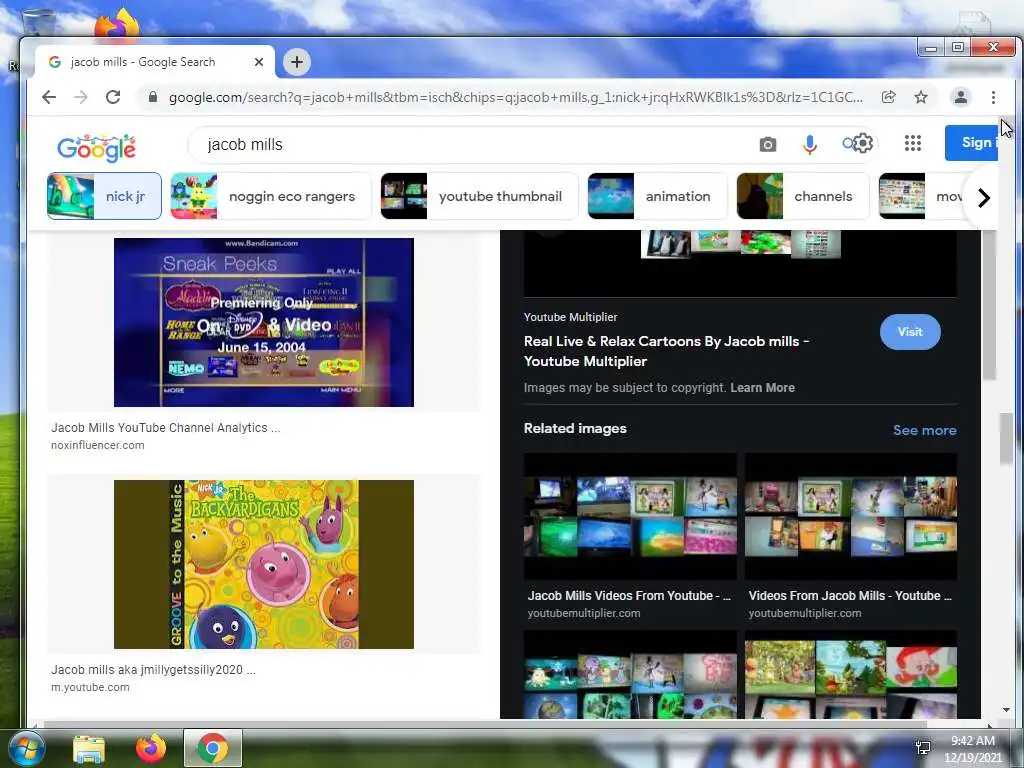
Task: Open the Sneak Peeks image result
Action: point(264,322)
